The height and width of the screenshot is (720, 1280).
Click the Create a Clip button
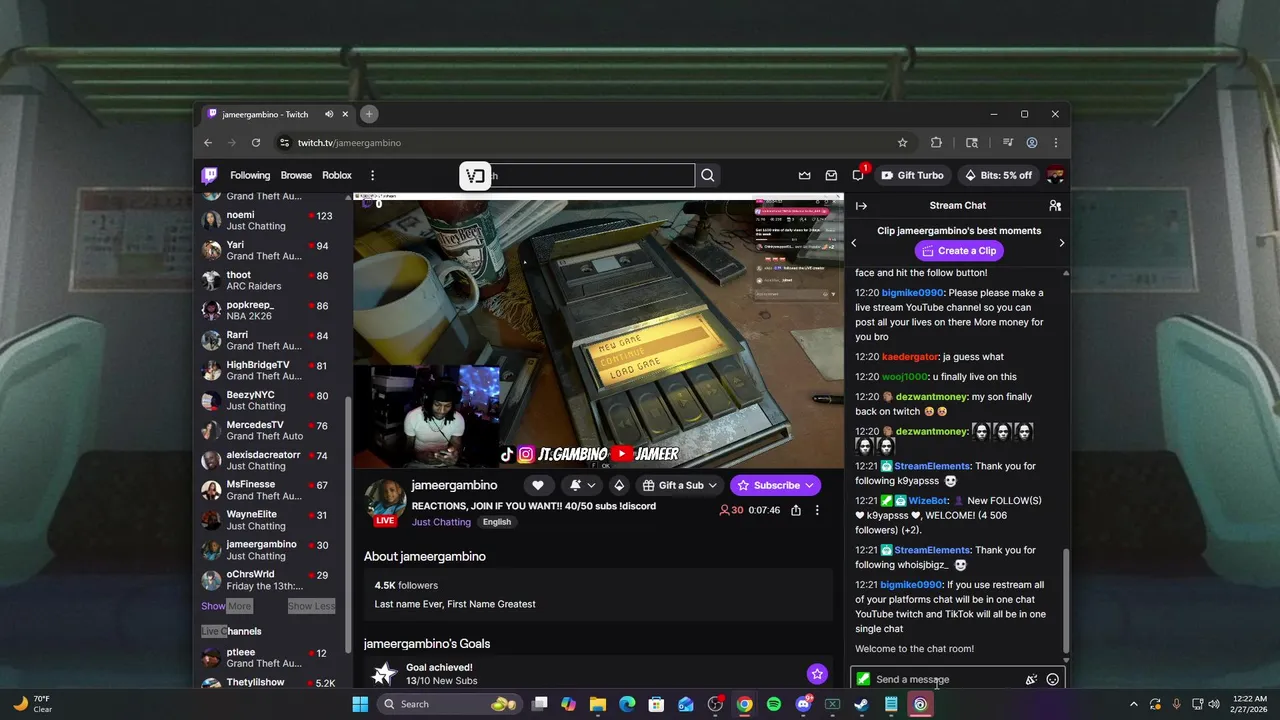point(959,251)
